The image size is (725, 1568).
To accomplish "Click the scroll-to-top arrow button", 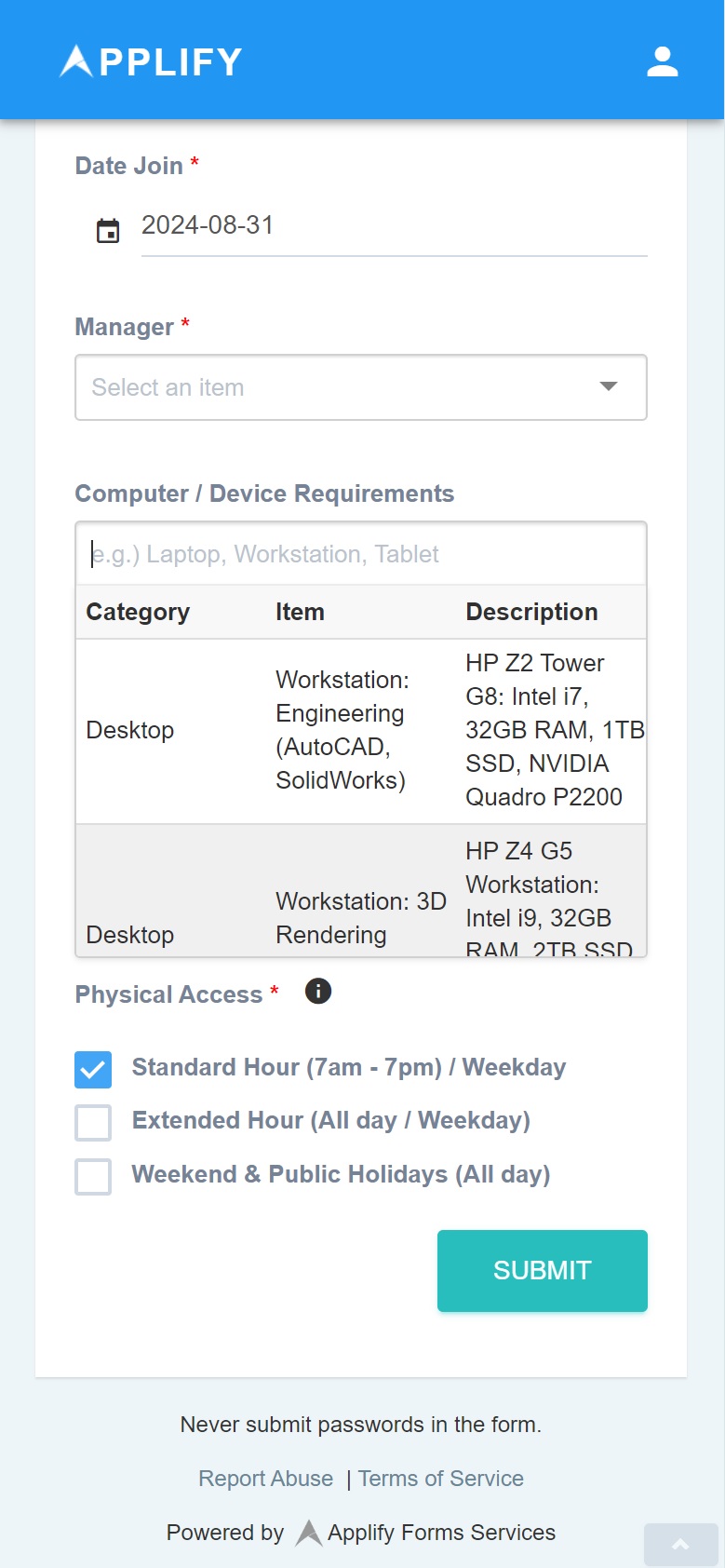I will (x=680, y=1545).
